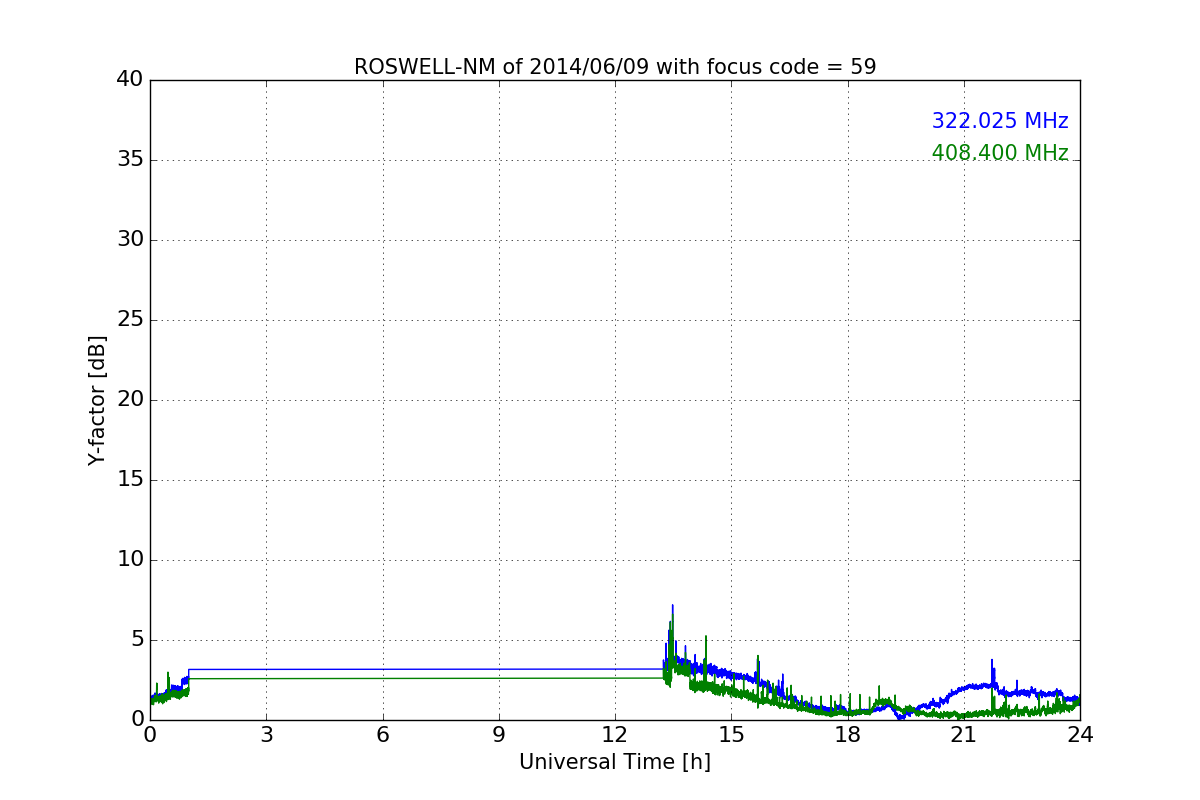1200x800 pixels.
Task: Click the x-axis tick label 6
Action: (382, 735)
